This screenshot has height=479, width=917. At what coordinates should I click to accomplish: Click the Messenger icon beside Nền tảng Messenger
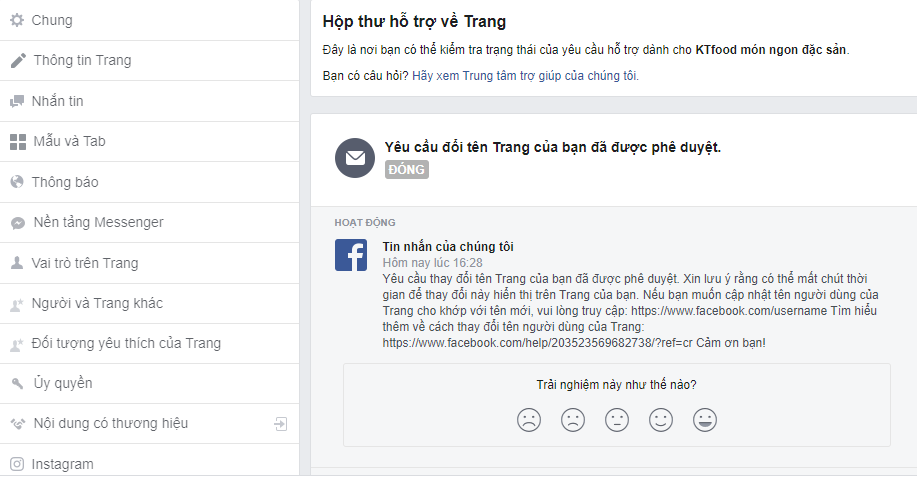18,223
